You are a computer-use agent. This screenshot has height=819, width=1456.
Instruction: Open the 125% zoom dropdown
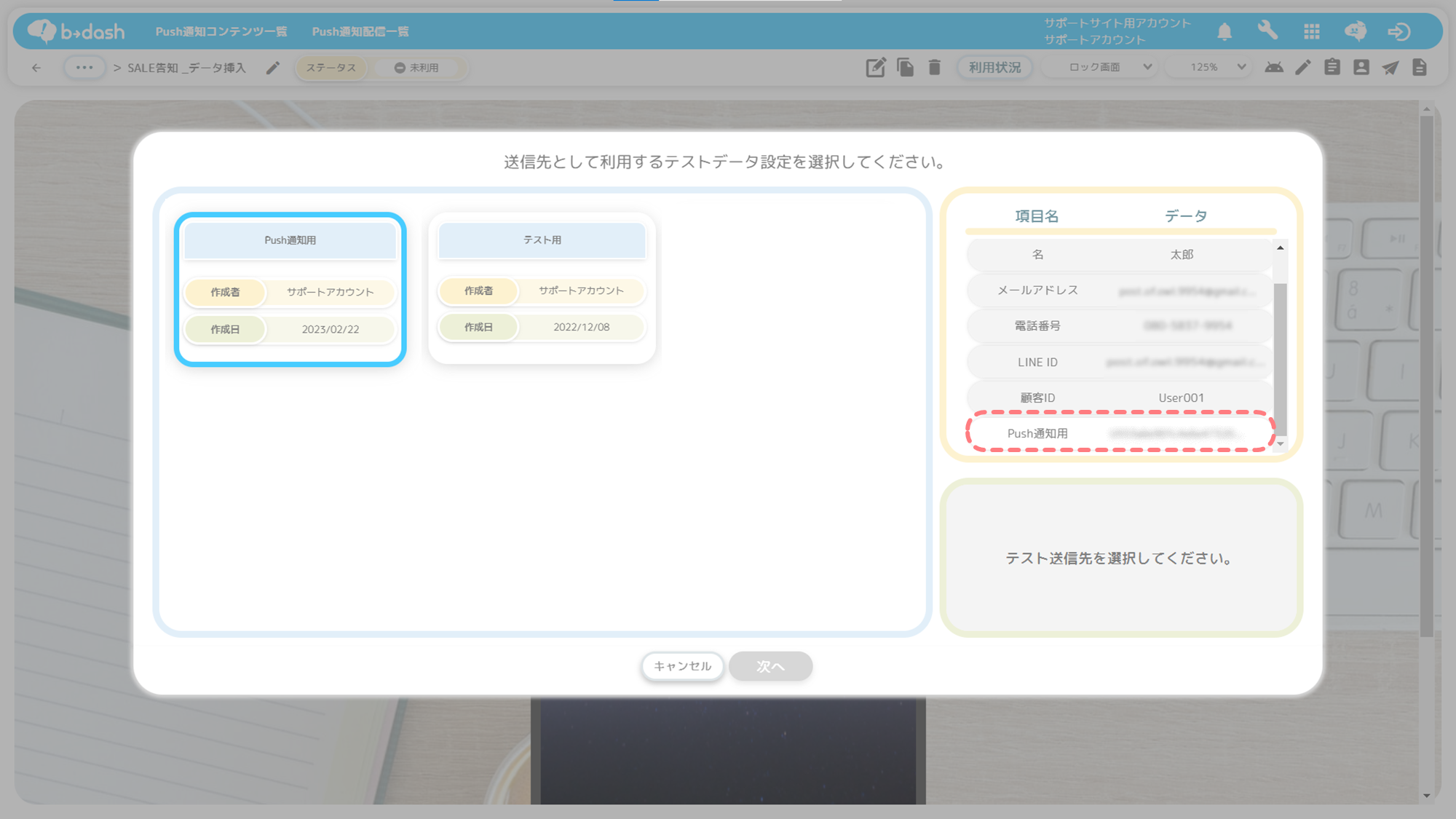pos(1218,67)
